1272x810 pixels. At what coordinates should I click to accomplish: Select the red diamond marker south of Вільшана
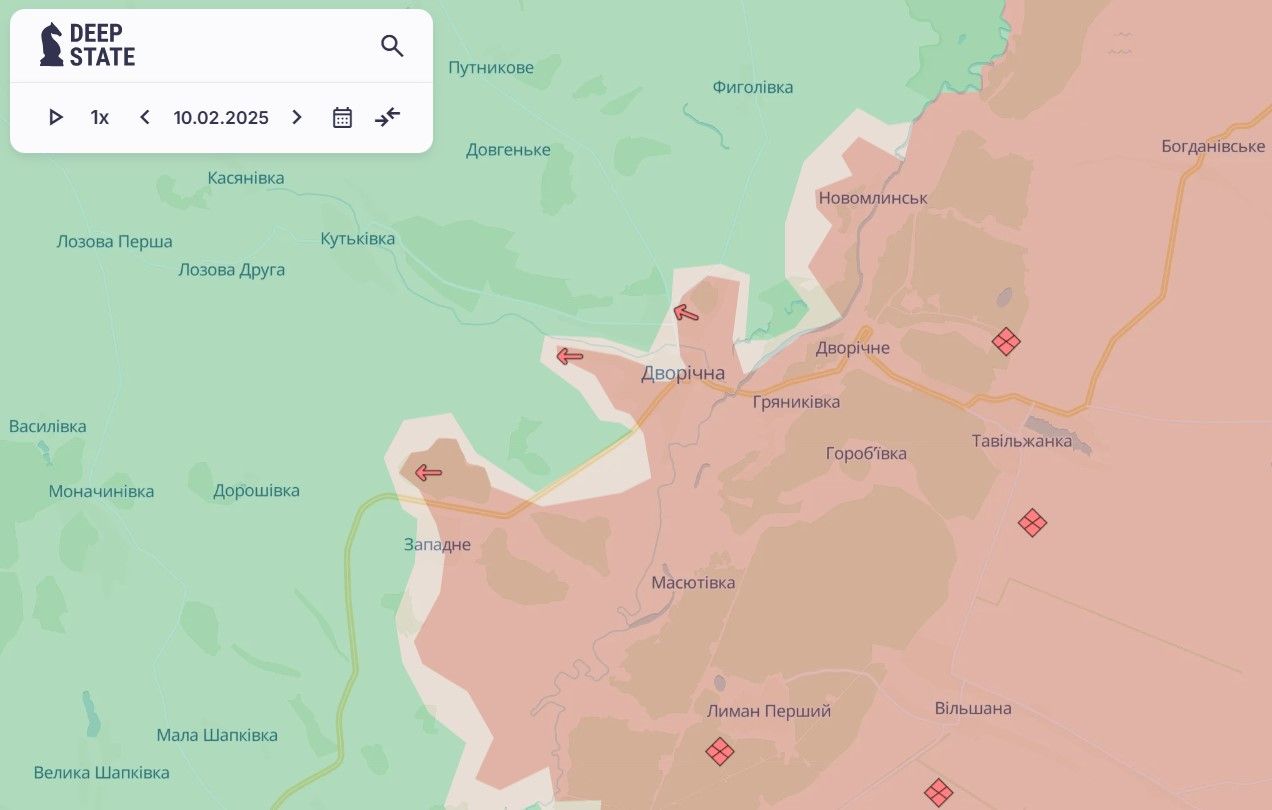pyautogui.click(x=938, y=793)
